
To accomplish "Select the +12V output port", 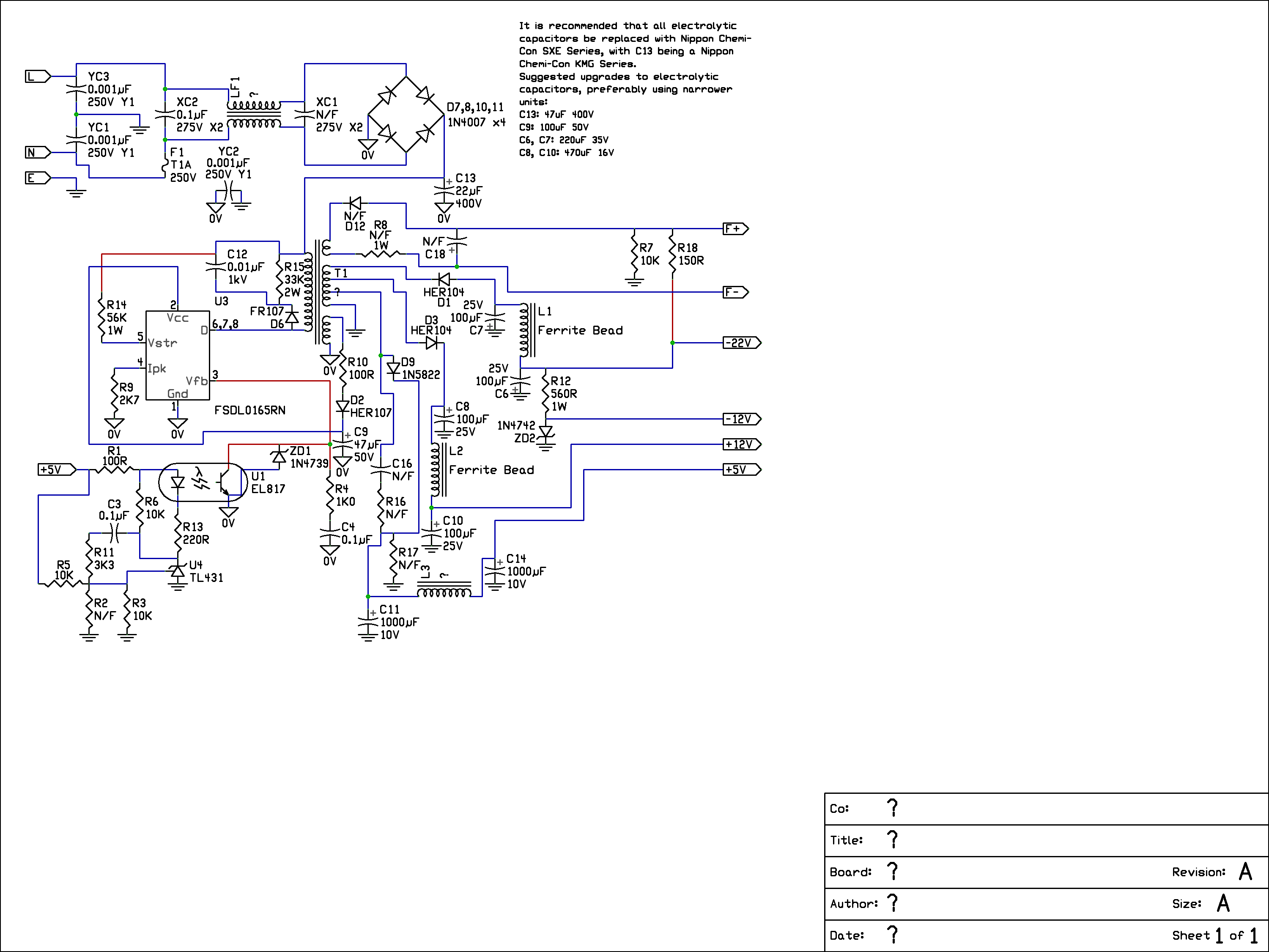I will click(x=743, y=444).
